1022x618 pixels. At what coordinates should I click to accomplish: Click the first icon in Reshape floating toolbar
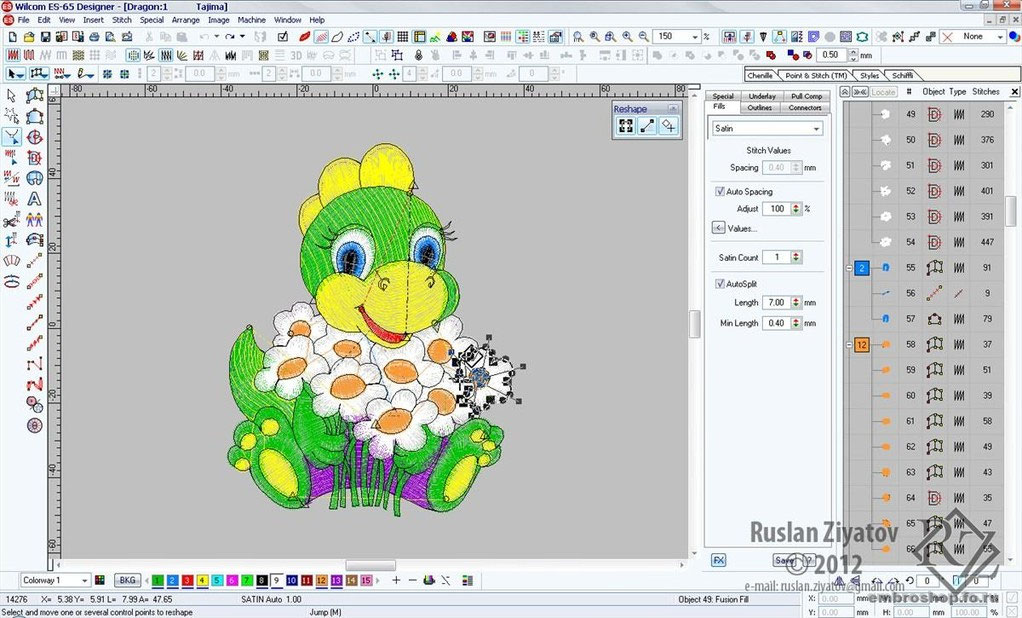click(x=626, y=125)
